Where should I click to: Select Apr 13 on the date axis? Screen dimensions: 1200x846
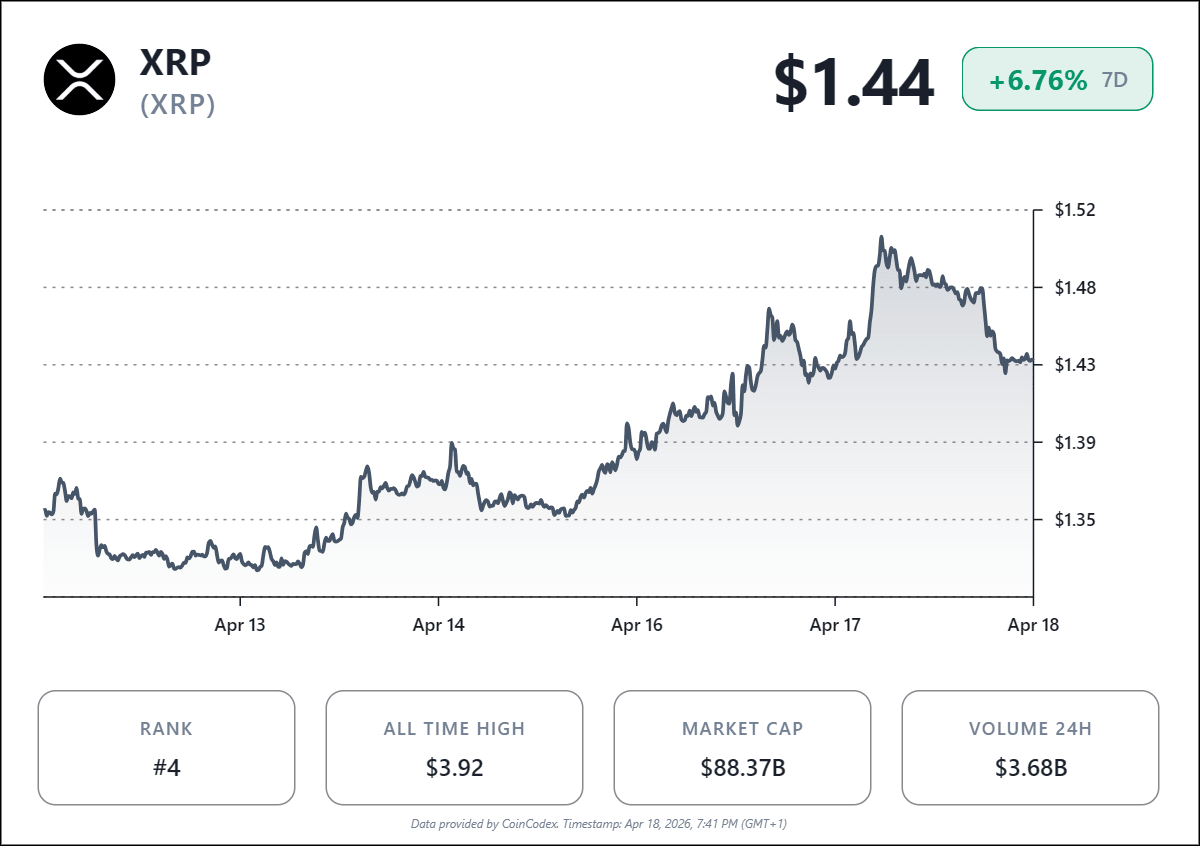click(241, 625)
